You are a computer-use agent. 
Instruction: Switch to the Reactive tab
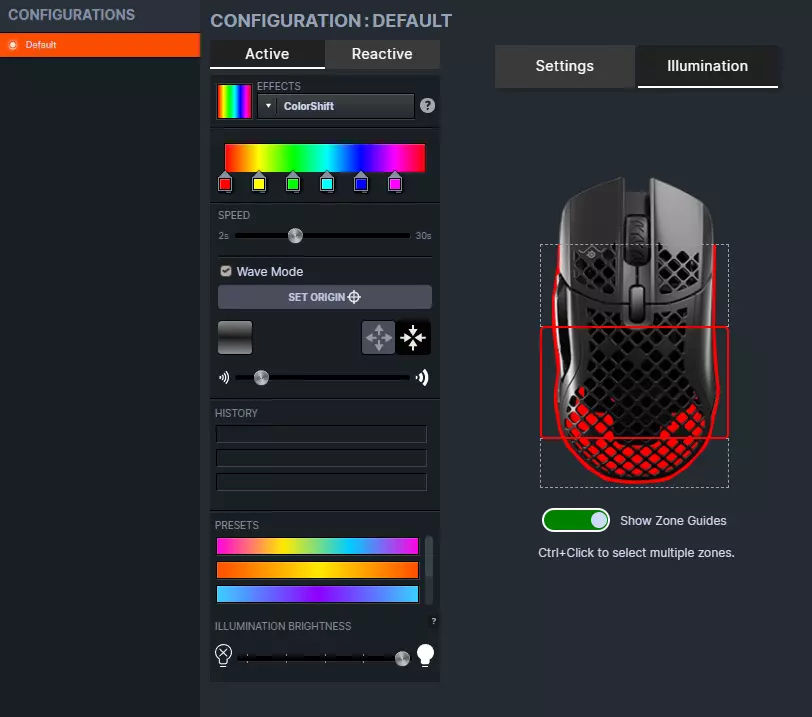[382, 54]
